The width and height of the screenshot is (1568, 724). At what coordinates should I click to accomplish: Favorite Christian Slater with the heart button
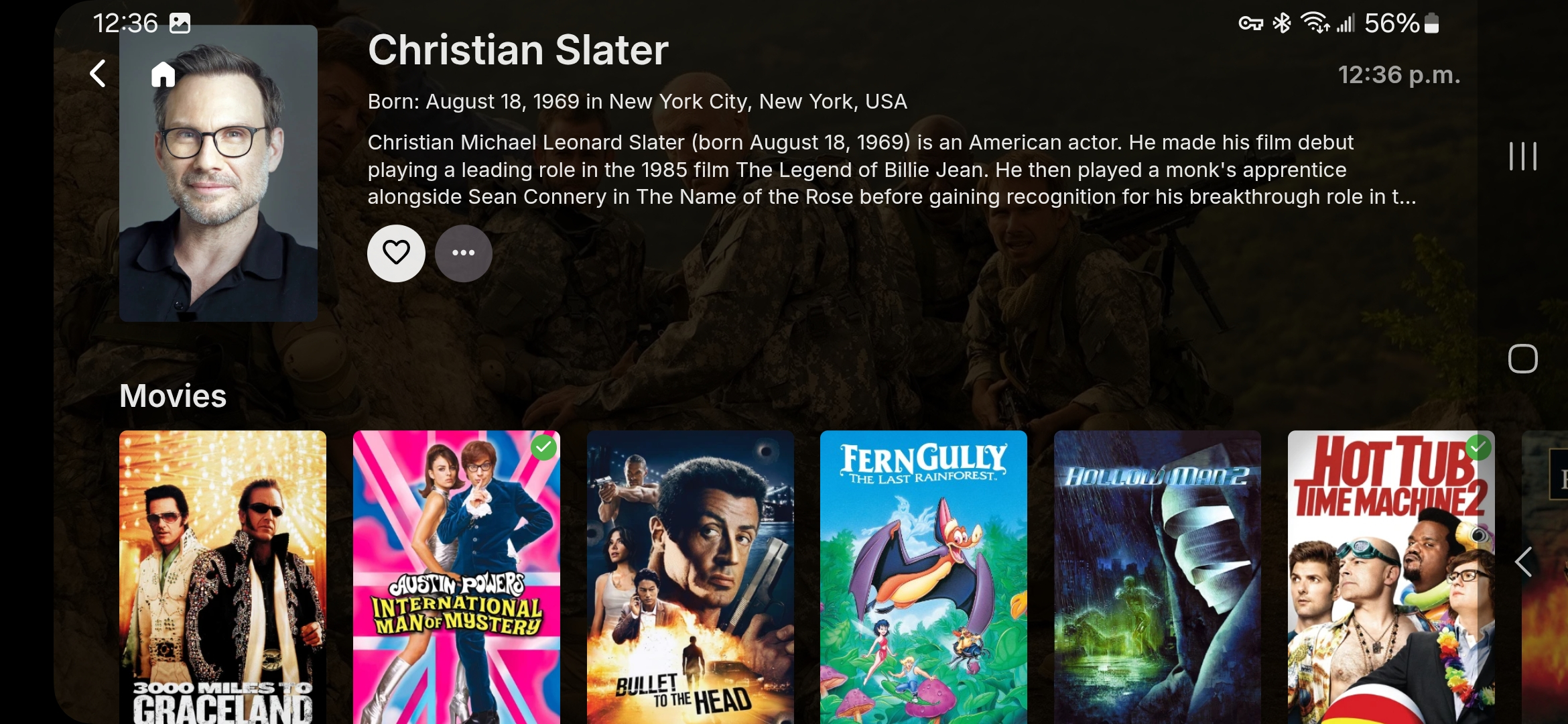pyautogui.click(x=396, y=253)
